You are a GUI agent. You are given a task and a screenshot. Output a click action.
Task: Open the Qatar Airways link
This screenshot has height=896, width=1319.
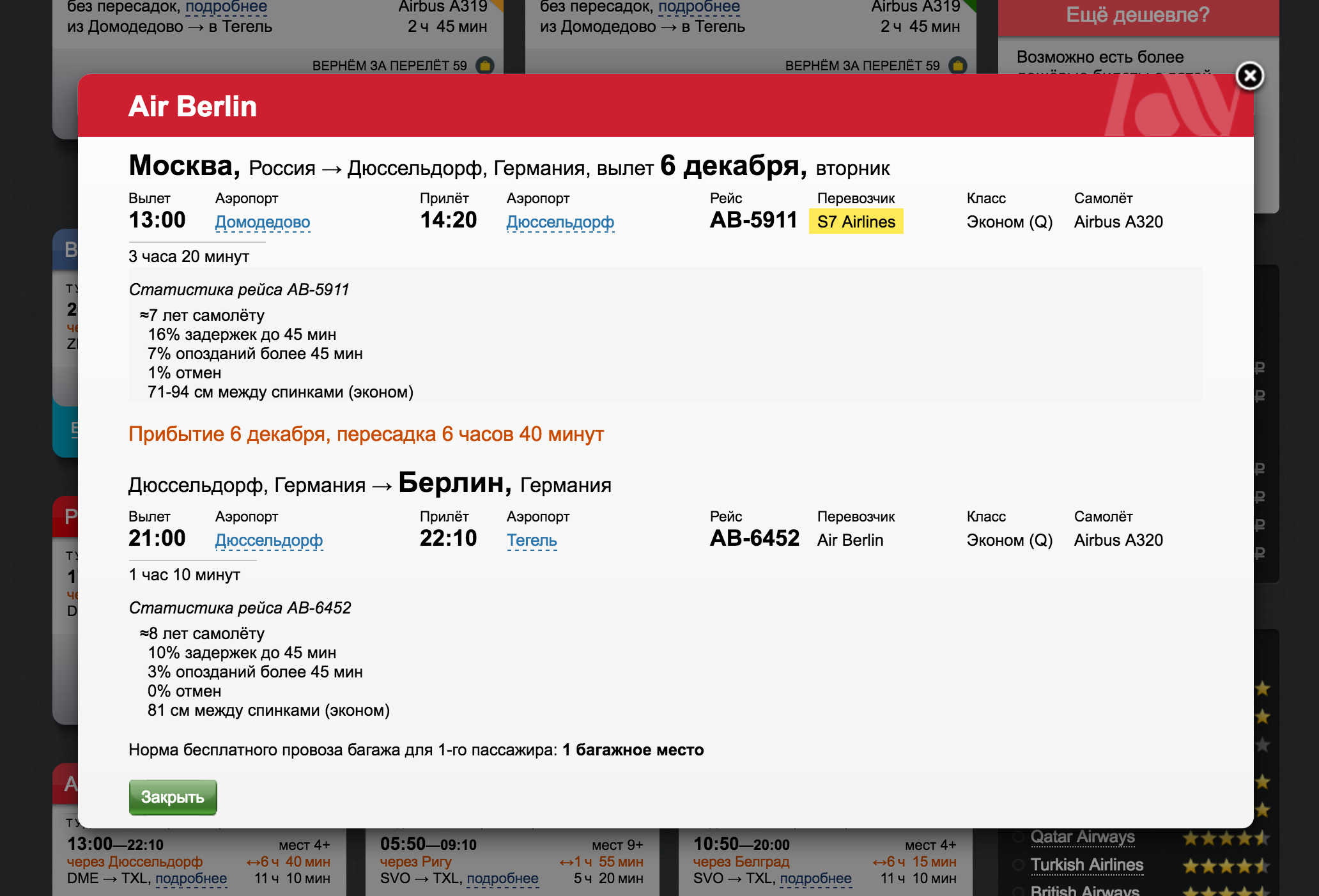(1083, 837)
